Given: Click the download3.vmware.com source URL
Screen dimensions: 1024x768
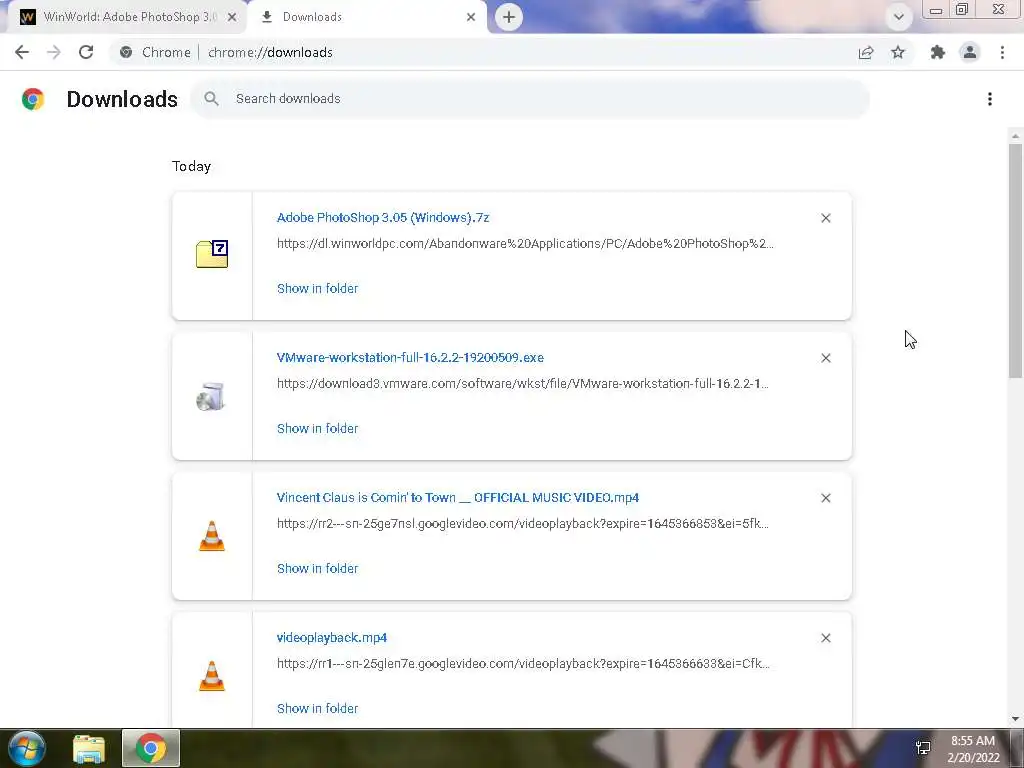Looking at the screenshot, I should (522, 383).
